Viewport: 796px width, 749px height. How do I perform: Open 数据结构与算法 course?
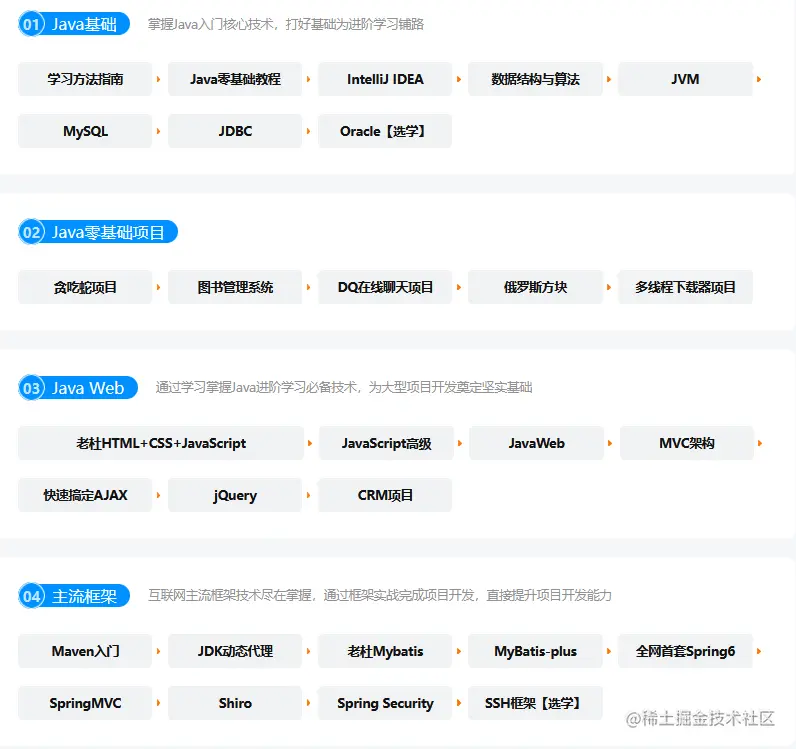[535, 79]
